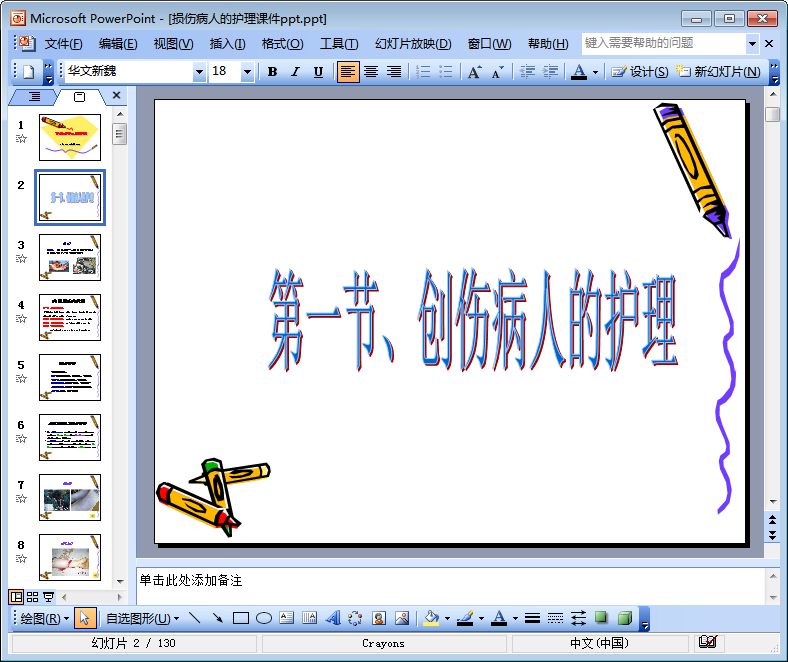
Task: Switch to normal view button
Action: (17, 597)
